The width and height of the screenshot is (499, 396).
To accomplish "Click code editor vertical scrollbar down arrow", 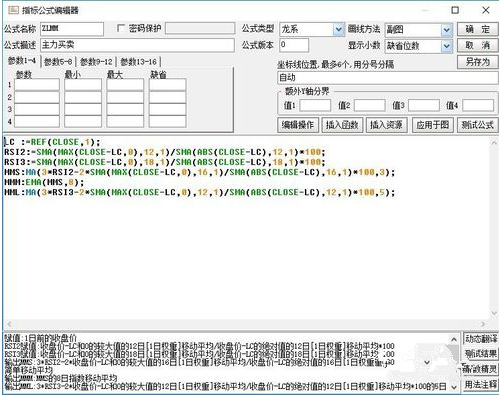I will 494,313.
